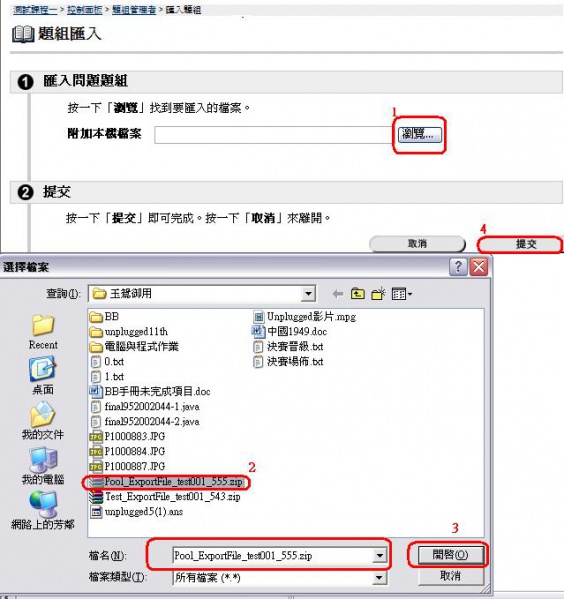This screenshot has height=599, width=564.
Task: Go up one folder level
Action: pos(358,294)
